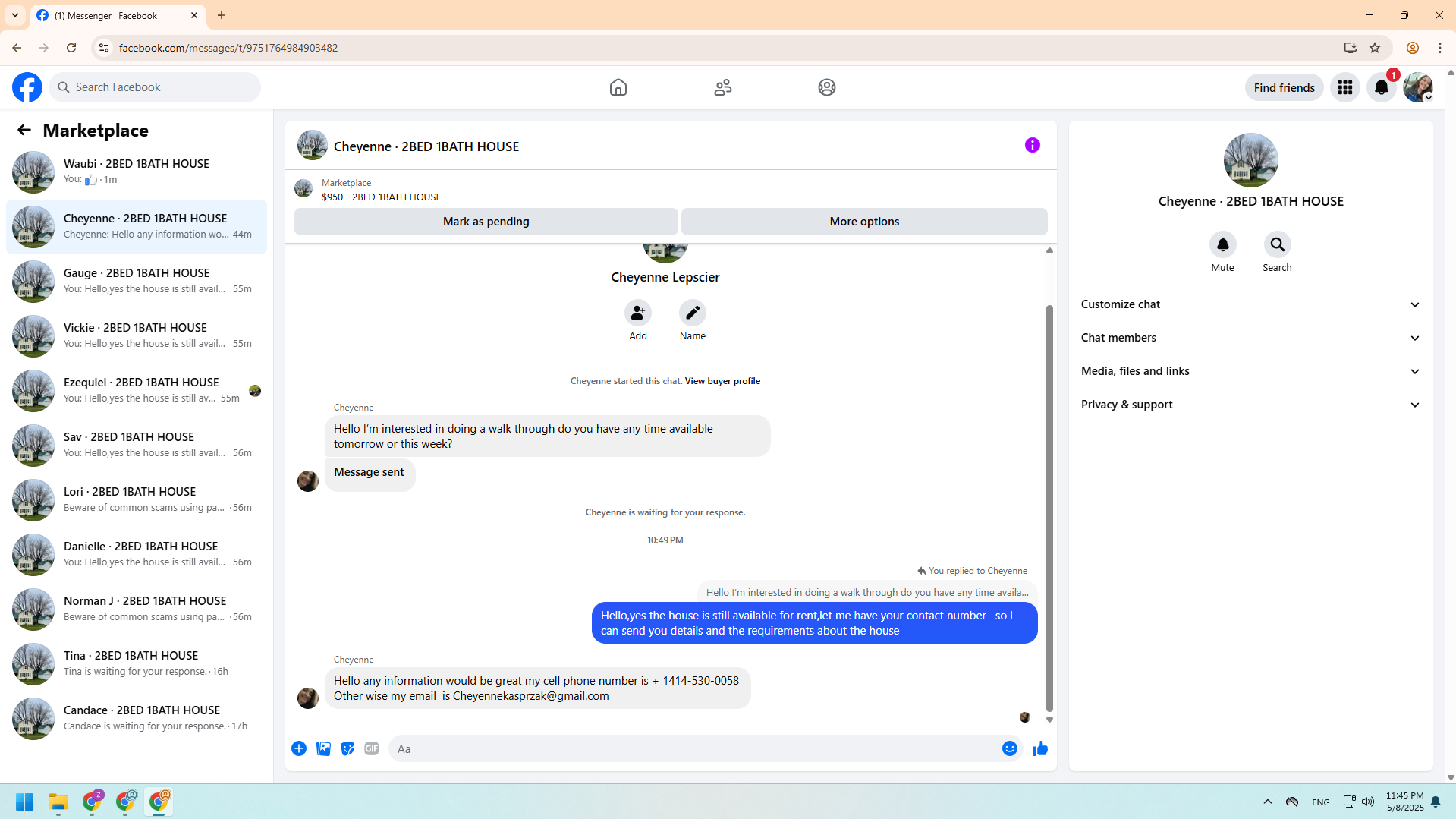Bookmark this page with the star icon

pos(1374,48)
